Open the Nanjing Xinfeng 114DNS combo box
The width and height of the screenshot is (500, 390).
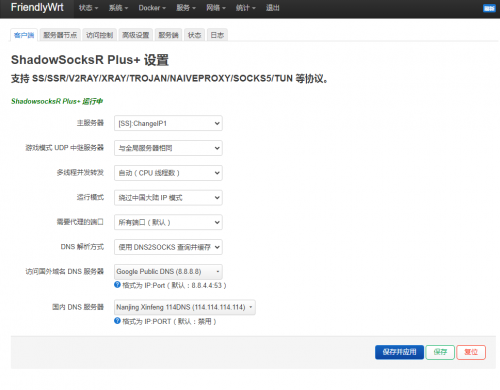pos(185,307)
